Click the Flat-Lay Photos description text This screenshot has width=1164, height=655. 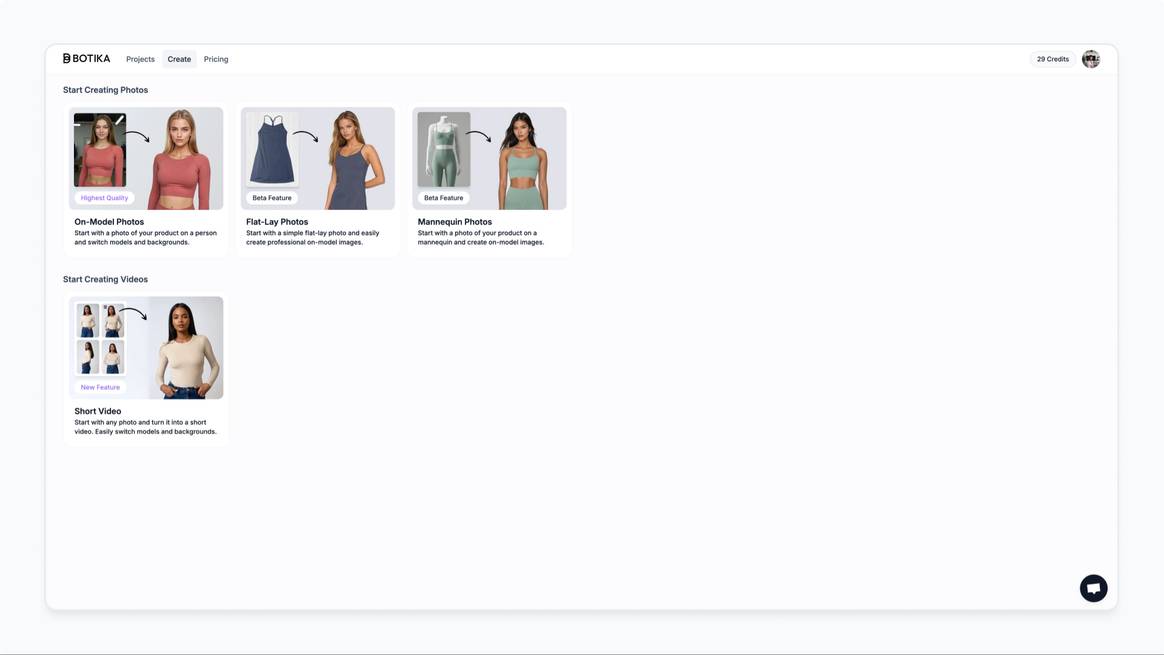(313, 238)
